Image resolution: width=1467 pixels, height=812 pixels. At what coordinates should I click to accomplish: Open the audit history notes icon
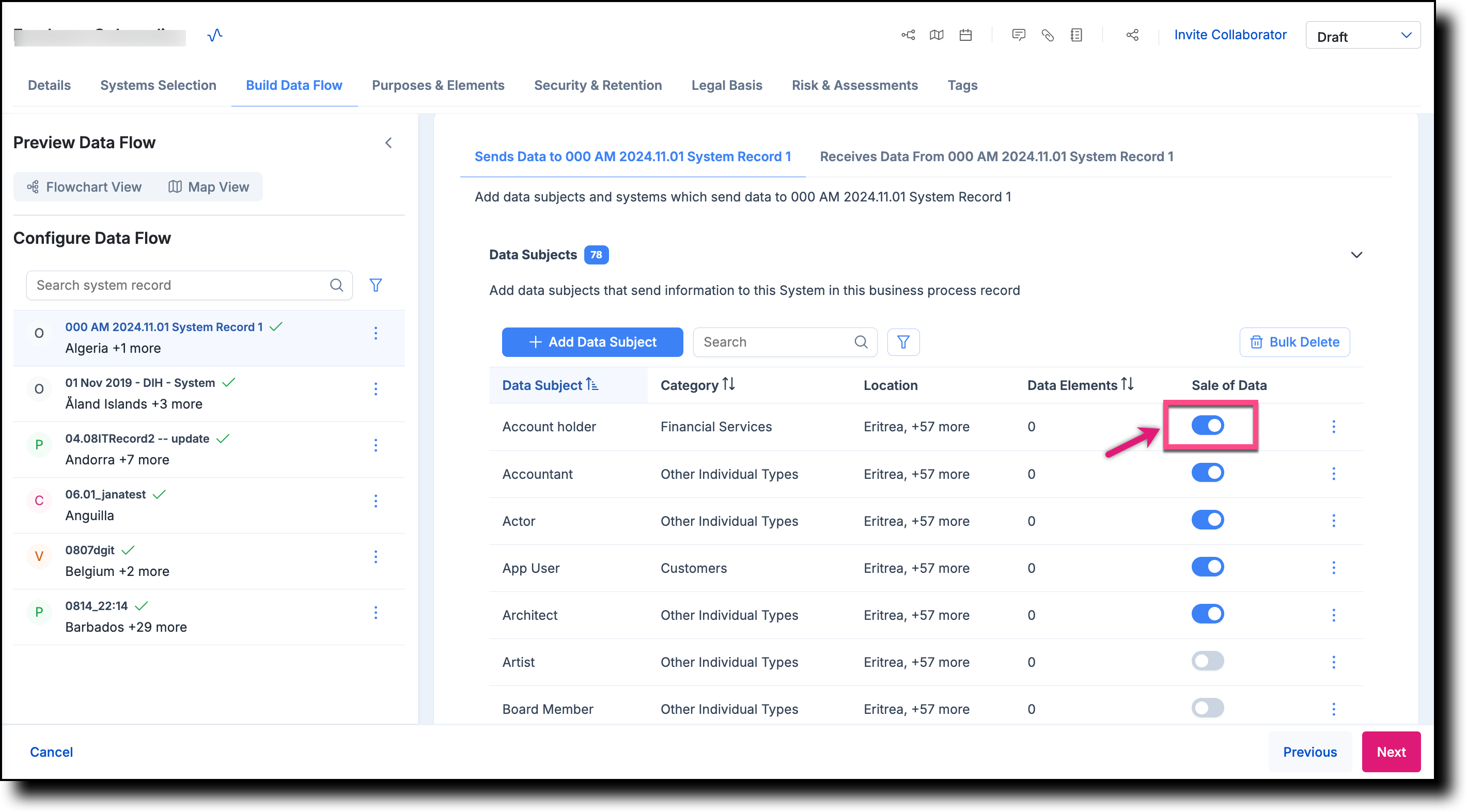pyautogui.click(x=1076, y=35)
